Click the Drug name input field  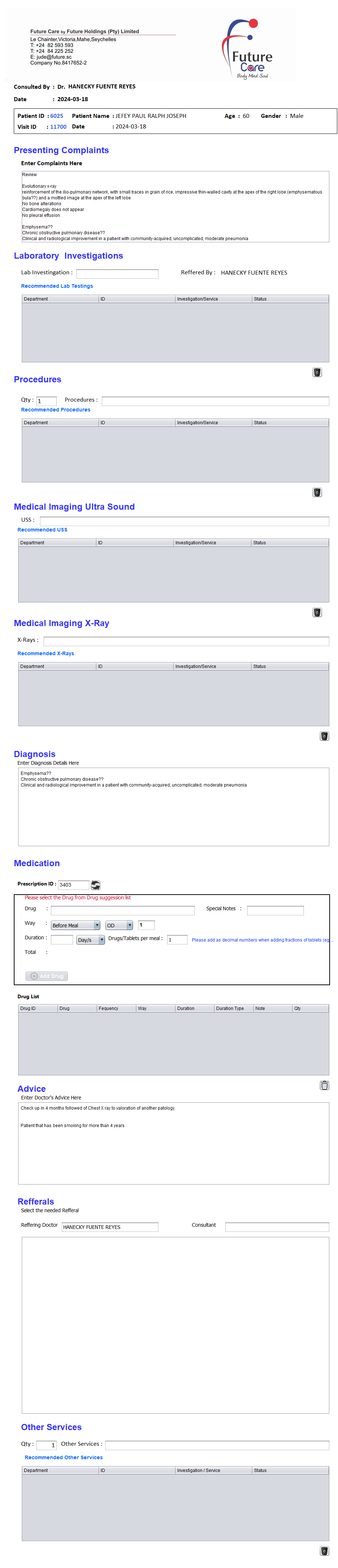tap(122, 911)
